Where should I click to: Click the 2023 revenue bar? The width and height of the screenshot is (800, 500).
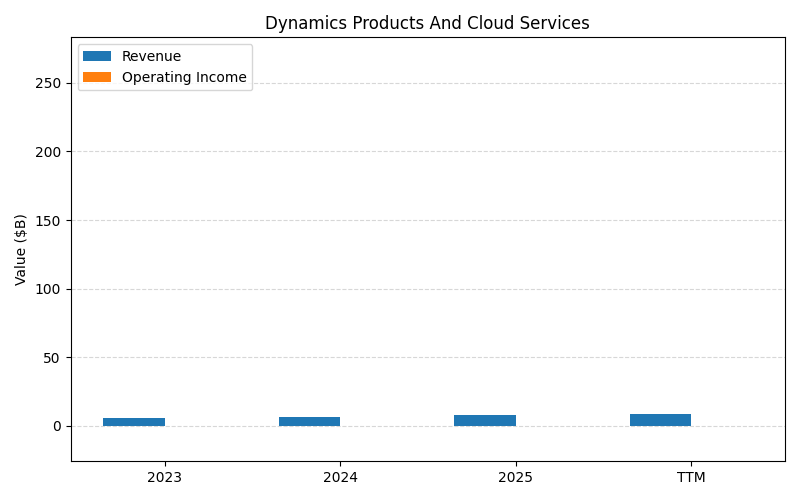(x=134, y=422)
